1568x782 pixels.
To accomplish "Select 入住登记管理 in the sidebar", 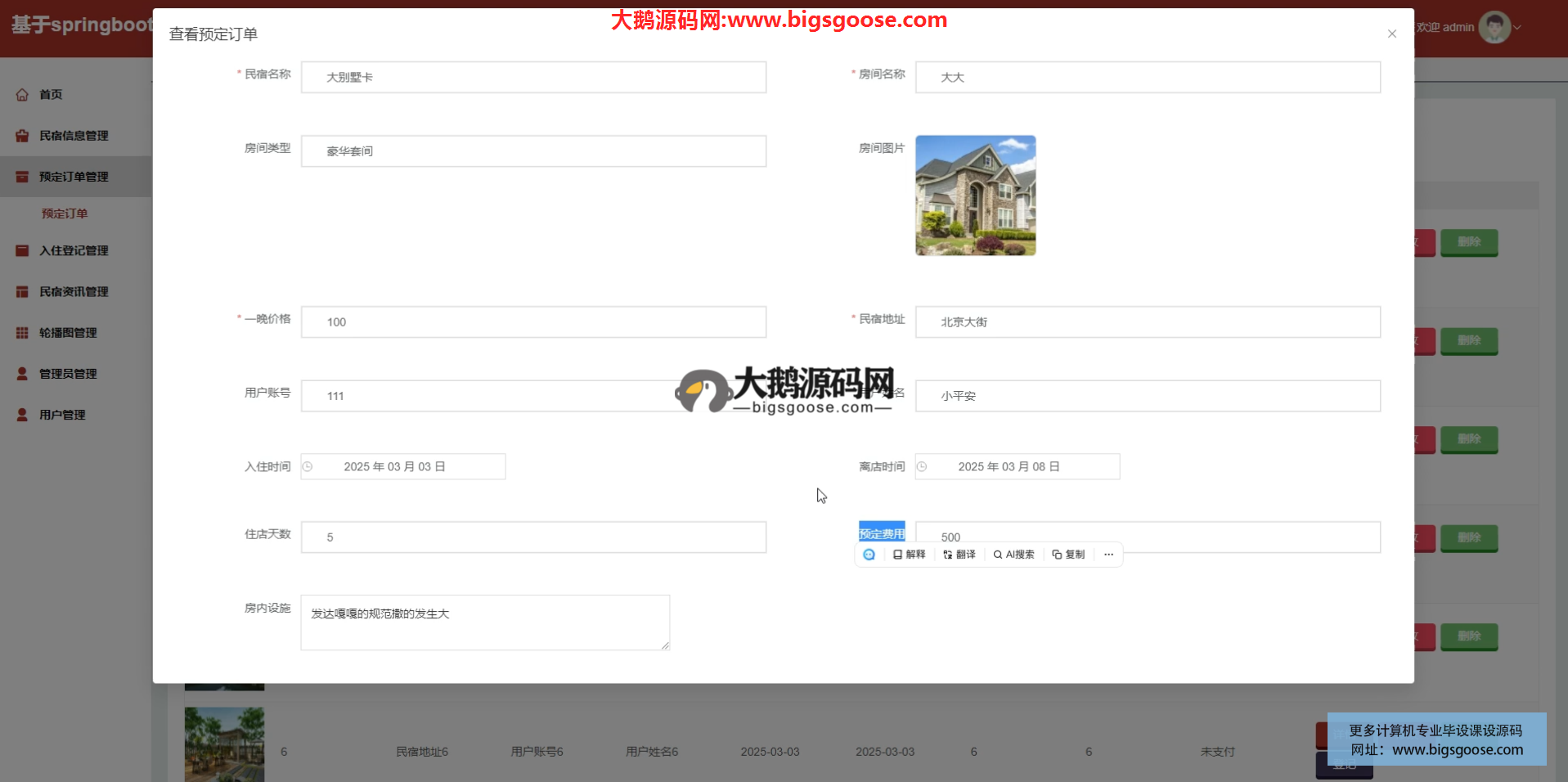I will coord(74,250).
